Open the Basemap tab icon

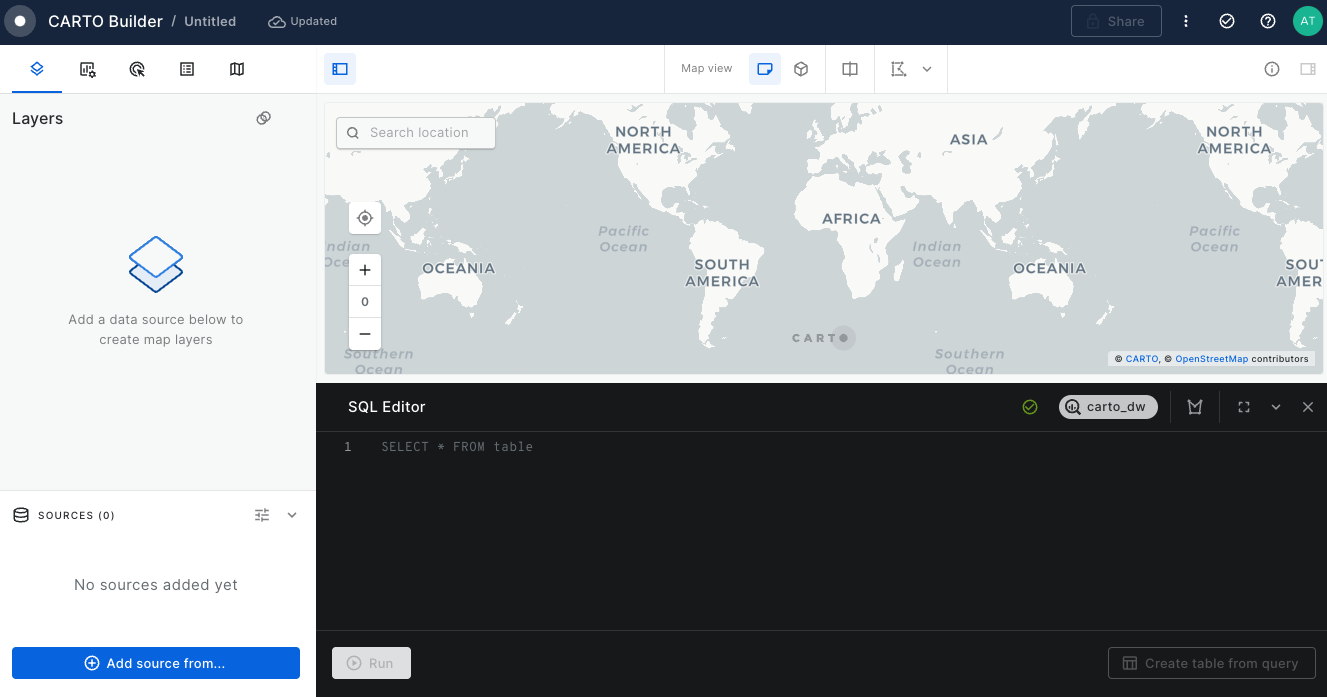(x=237, y=69)
